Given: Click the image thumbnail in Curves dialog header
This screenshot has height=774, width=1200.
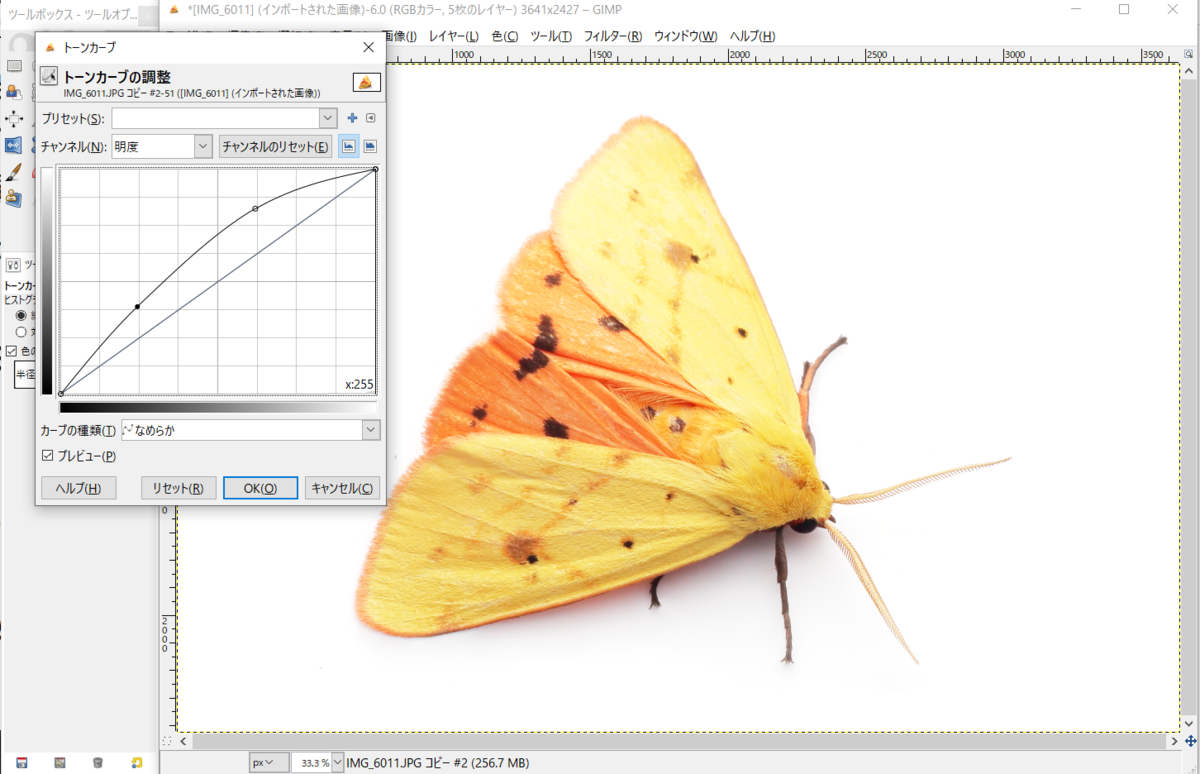Looking at the screenshot, I should pos(366,83).
